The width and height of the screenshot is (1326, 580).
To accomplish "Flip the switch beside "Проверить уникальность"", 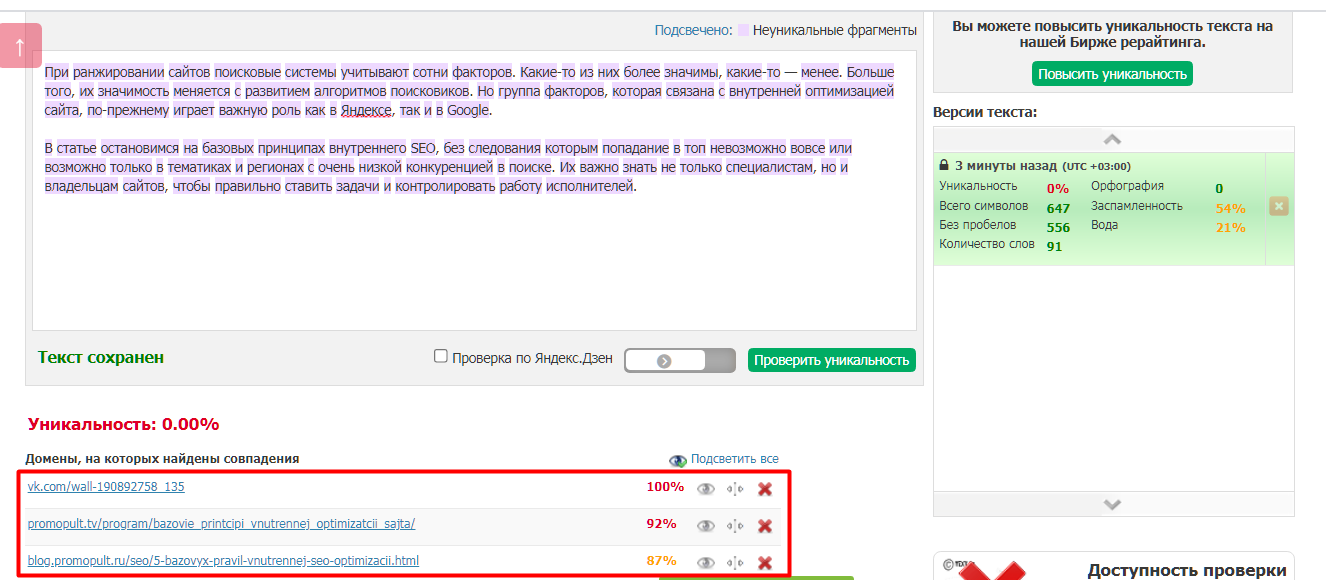I will click(x=664, y=360).
